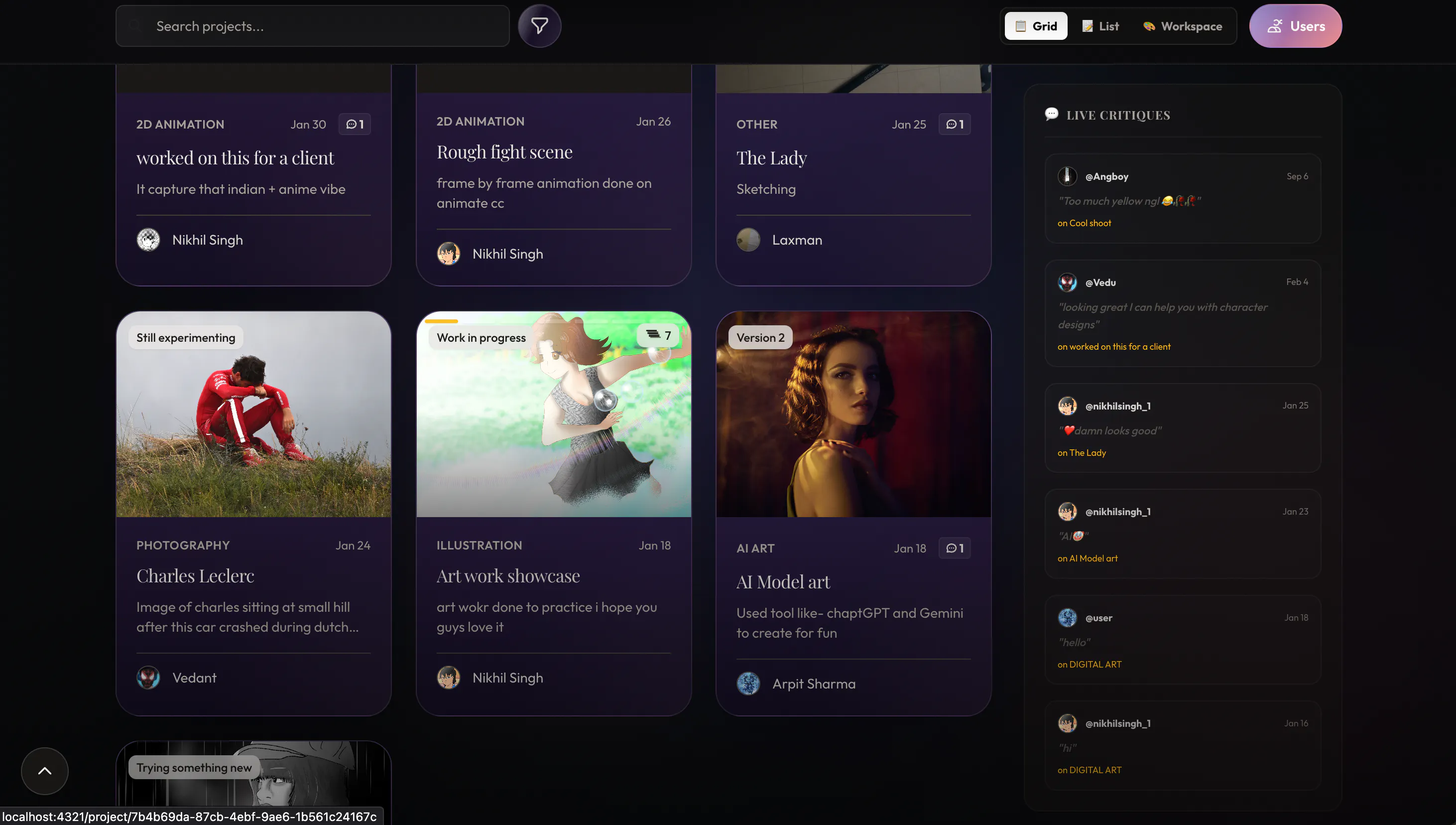
Task: Click @nikhilsingh_1 username on Jan 25 critique
Action: click(x=1118, y=406)
